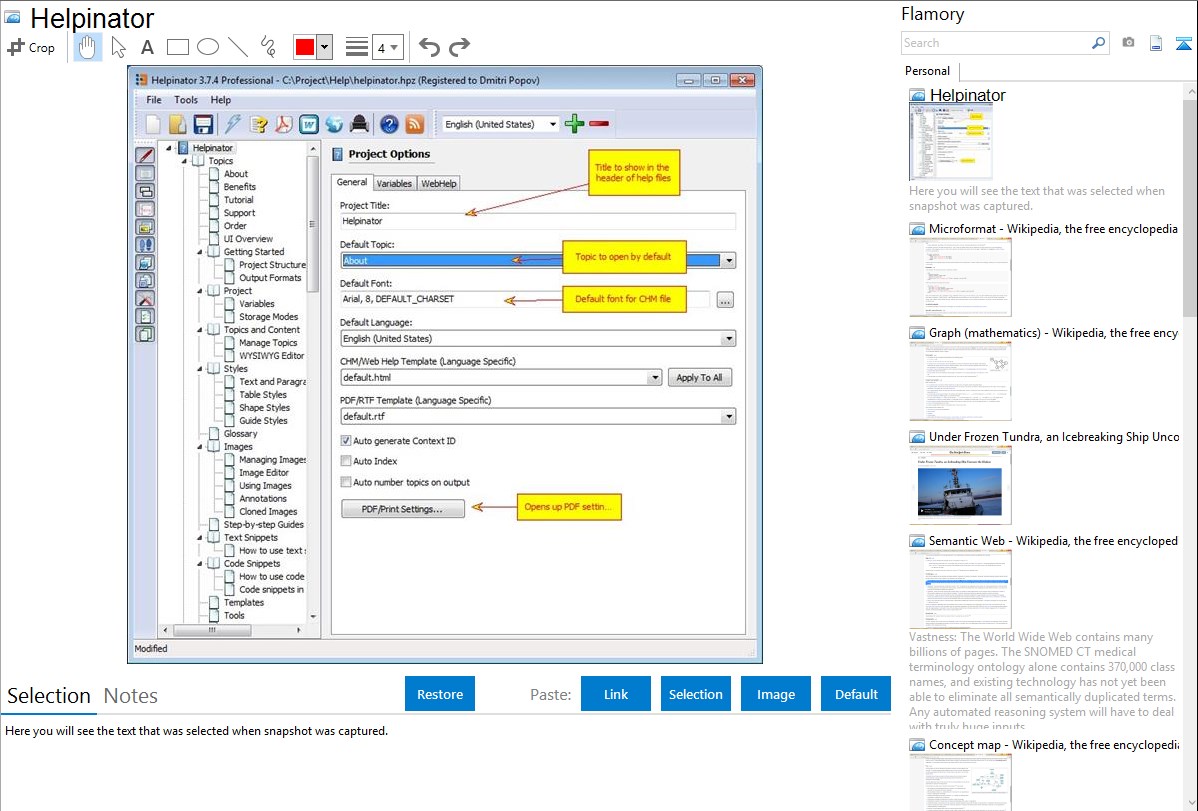Open the Microformat Wikipedia snapshot title
The image size is (1198, 811).
tap(1053, 229)
